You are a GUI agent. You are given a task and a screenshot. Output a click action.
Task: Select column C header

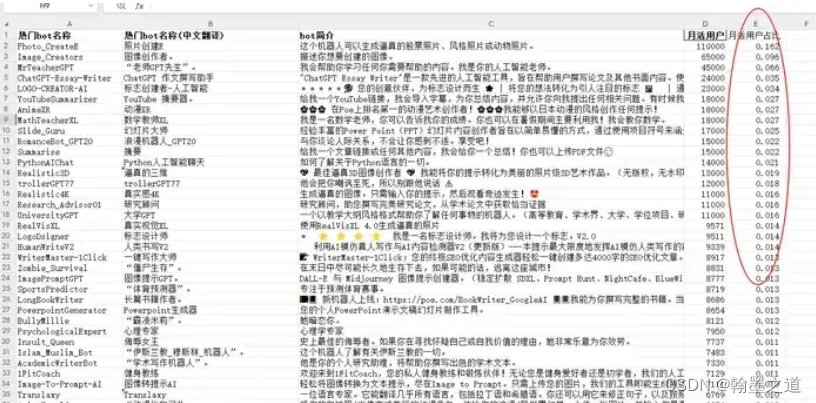[490, 24]
